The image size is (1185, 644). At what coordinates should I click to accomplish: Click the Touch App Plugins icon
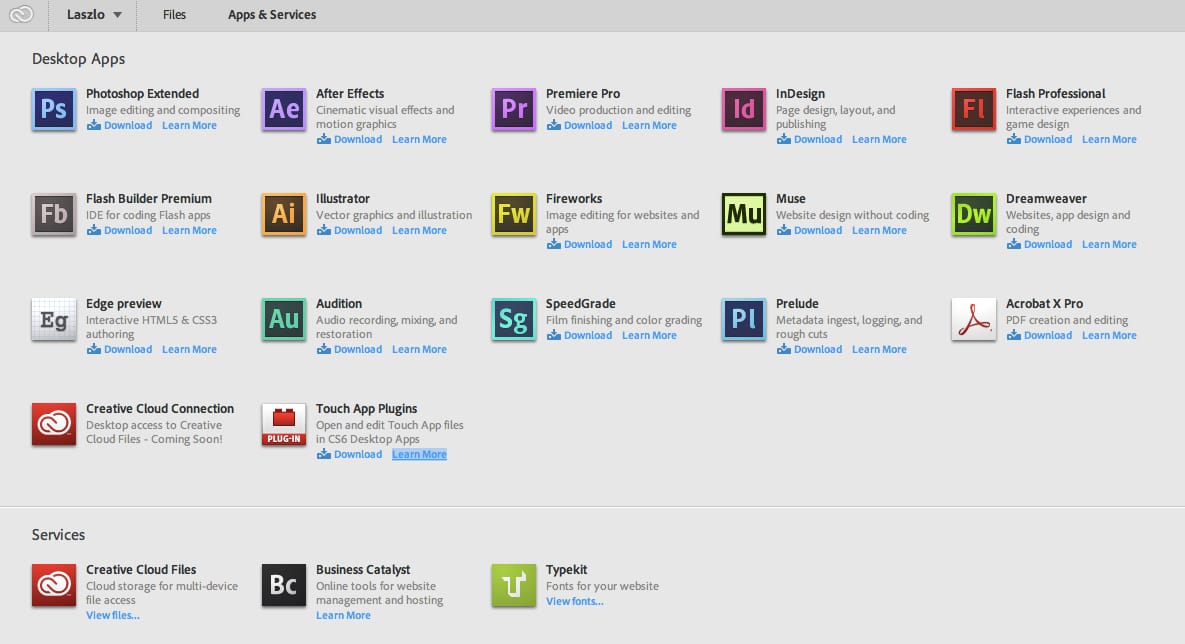tap(283, 424)
